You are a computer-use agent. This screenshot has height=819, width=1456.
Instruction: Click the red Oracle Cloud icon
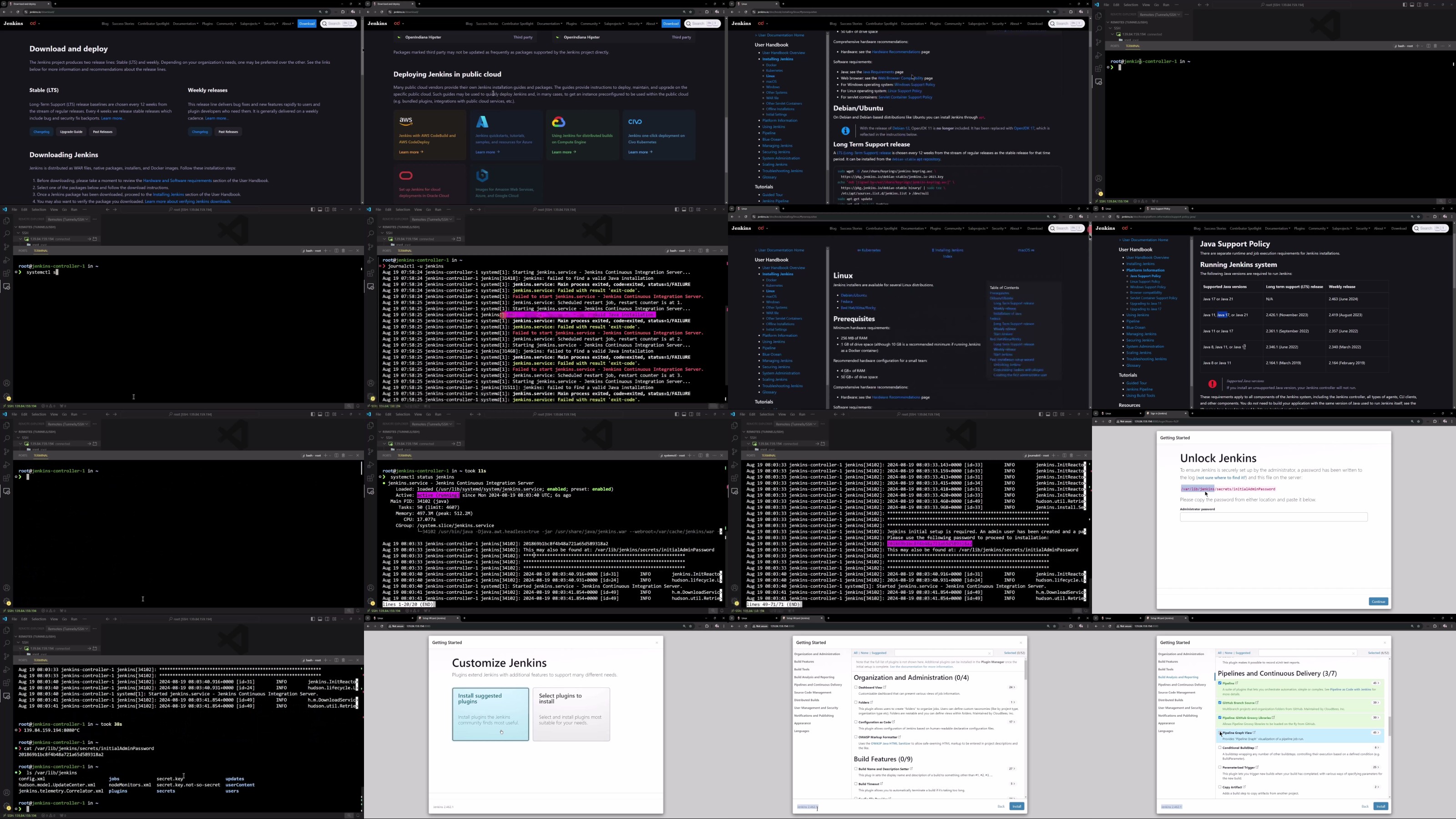point(406,176)
